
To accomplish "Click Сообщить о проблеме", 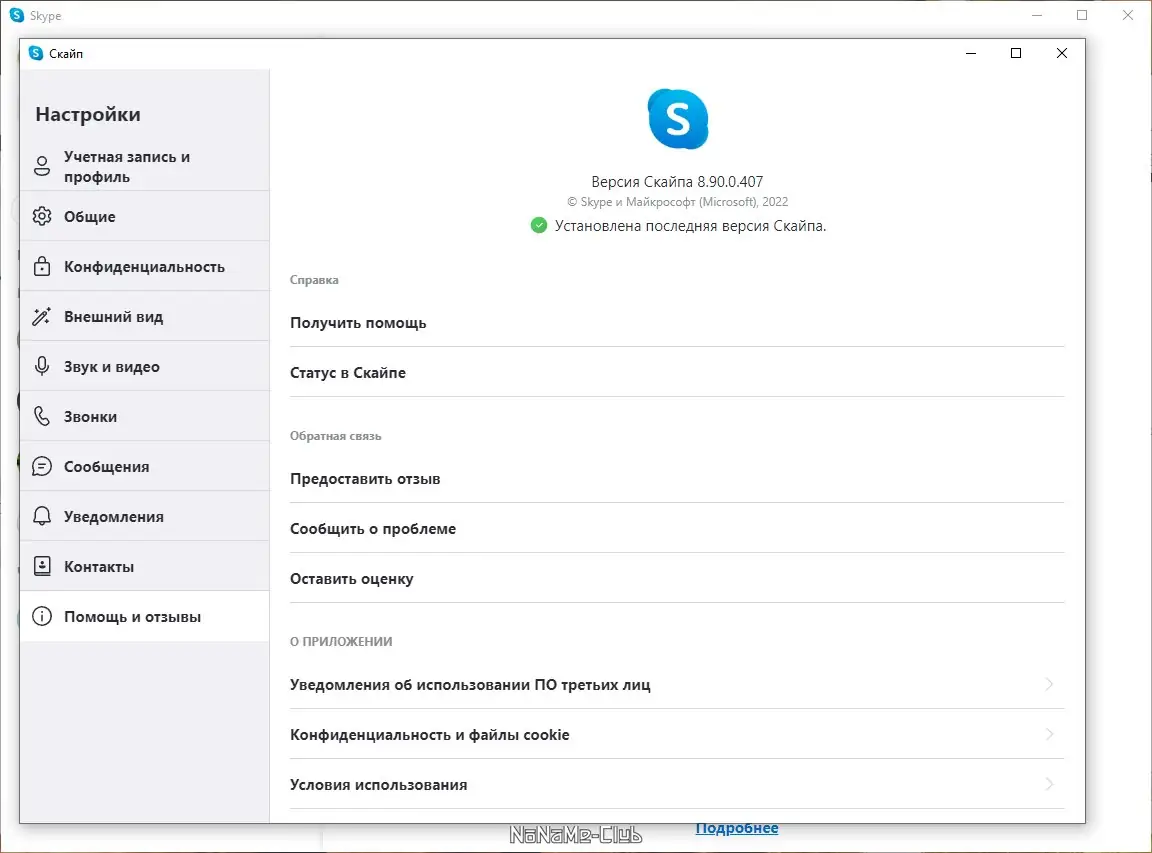I will (677, 528).
